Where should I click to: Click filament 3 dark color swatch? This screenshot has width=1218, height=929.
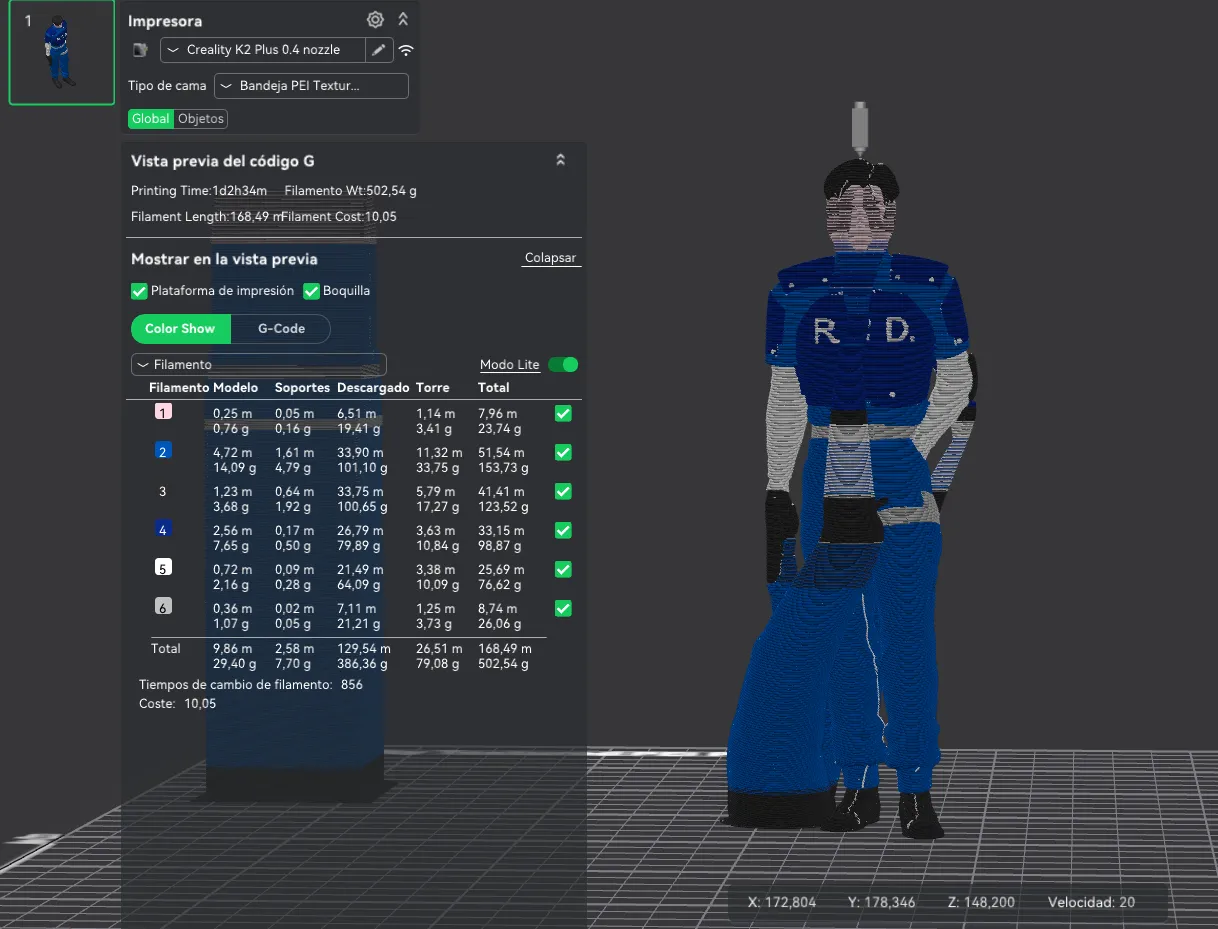coord(163,491)
